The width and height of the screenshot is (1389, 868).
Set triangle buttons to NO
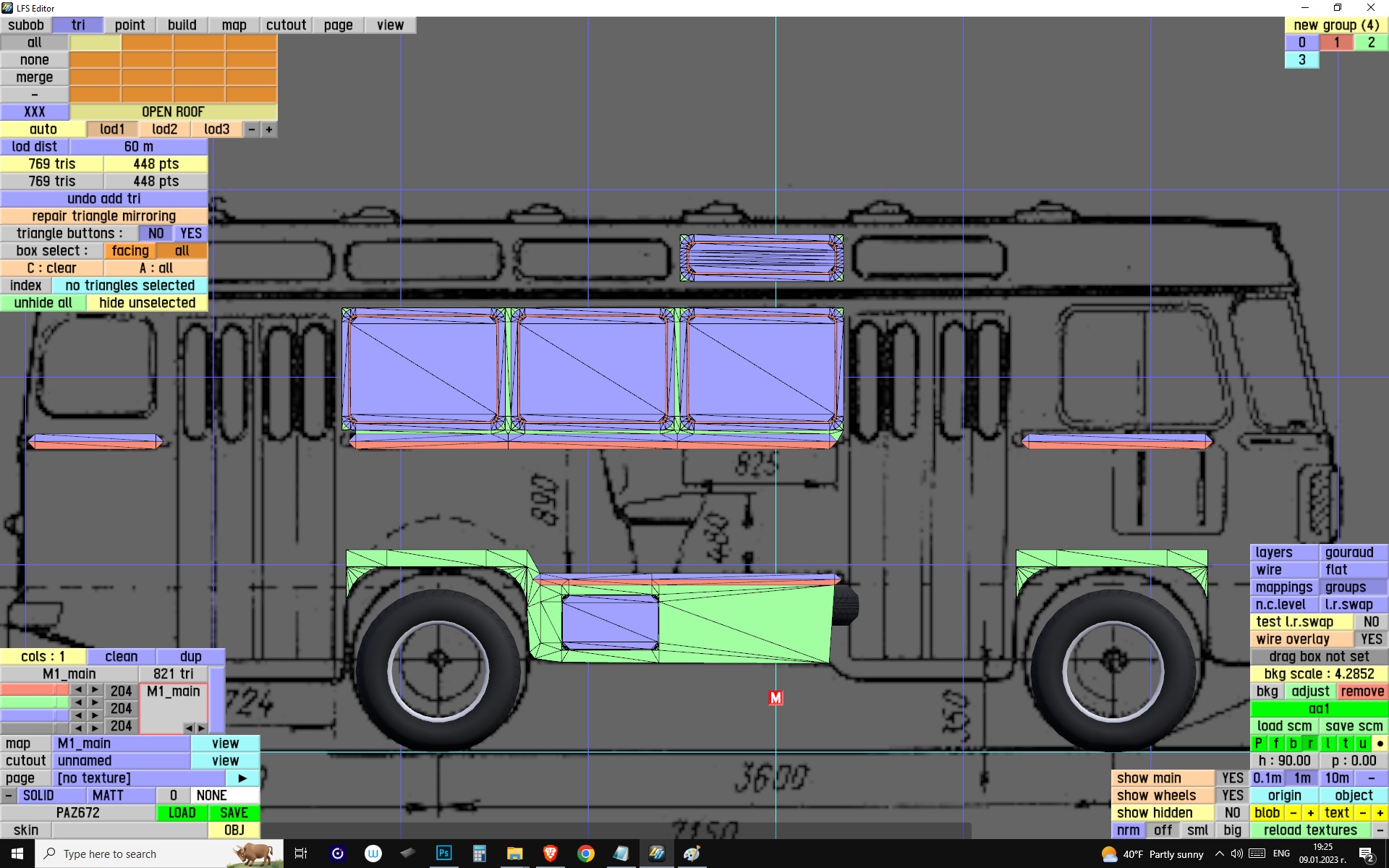[156, 234]
